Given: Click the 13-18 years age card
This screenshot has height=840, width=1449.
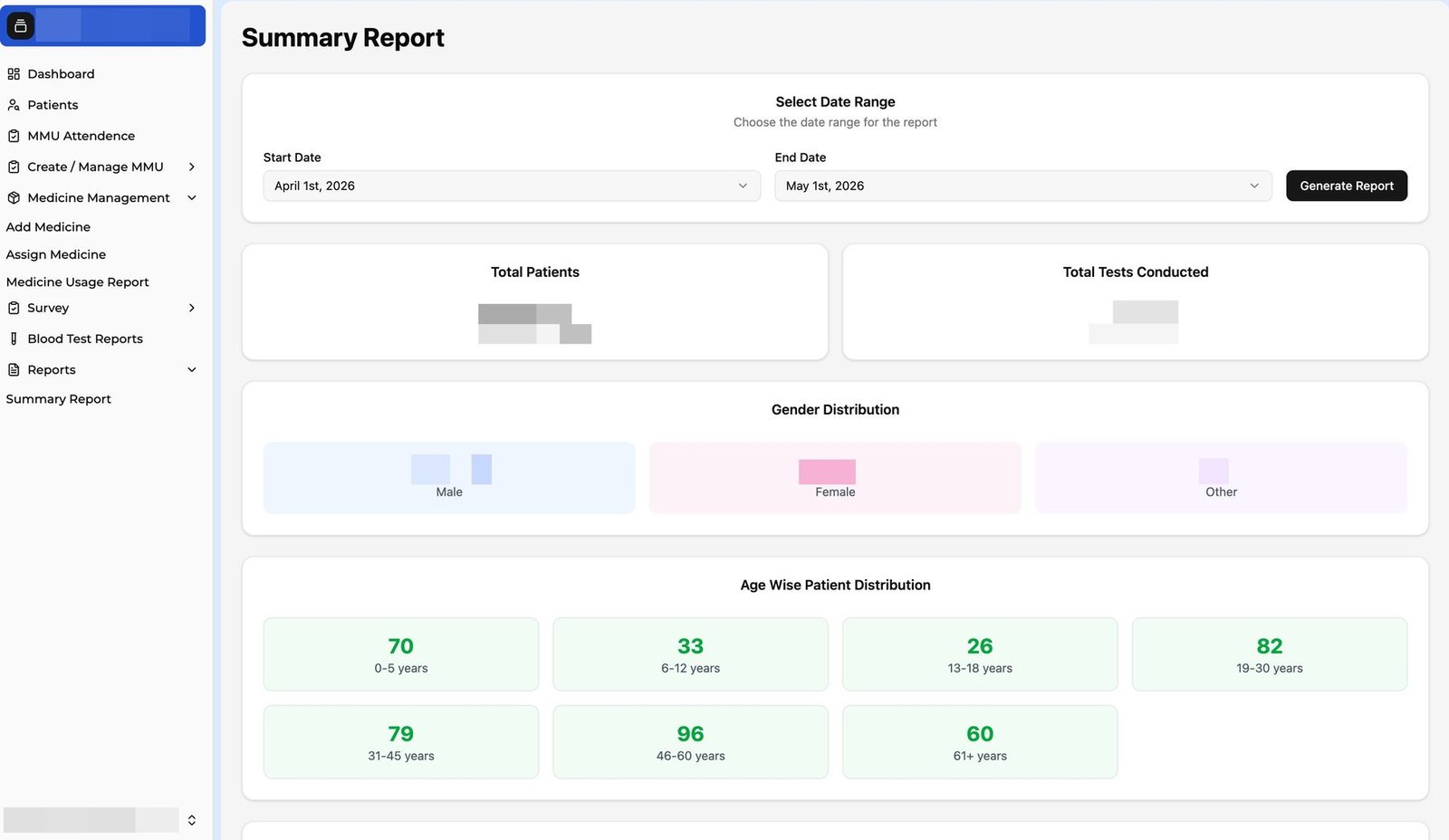Looking at the screenshot, I should (980, 654).
